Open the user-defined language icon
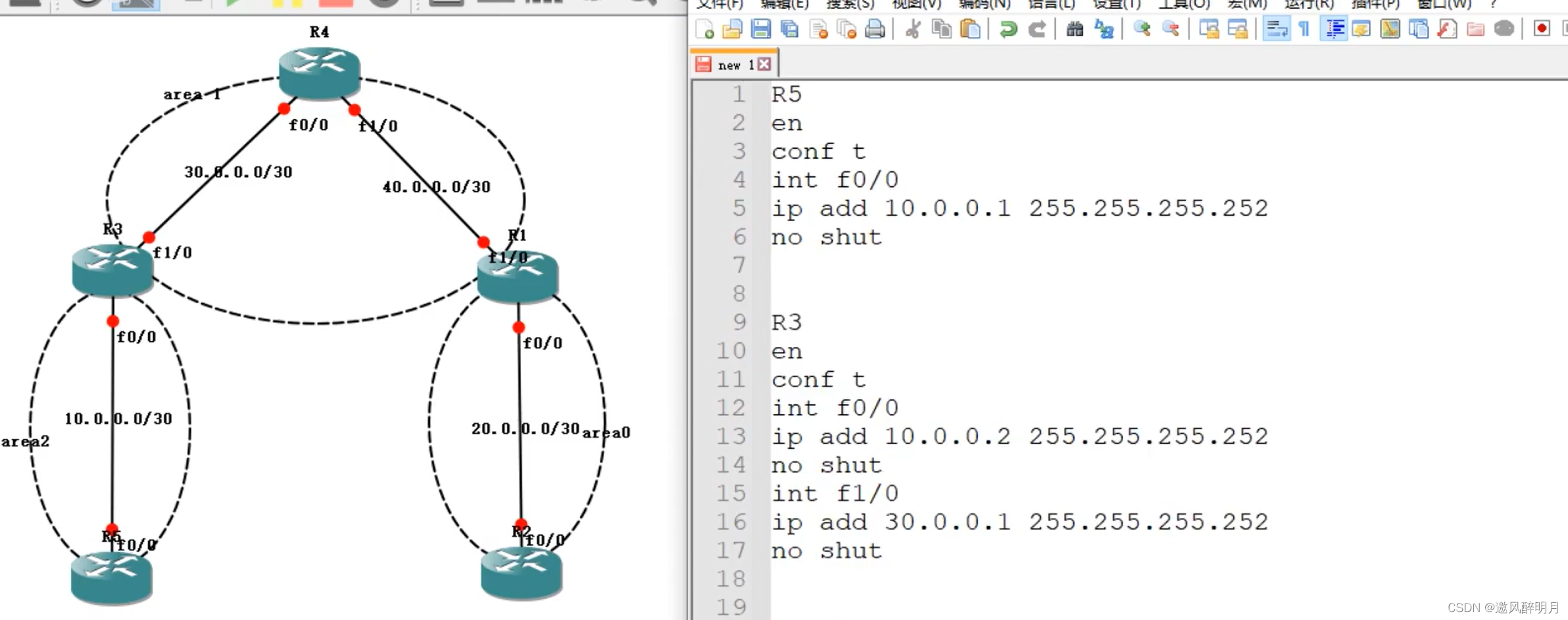 pyautogui.click(x=1361, y=29)
